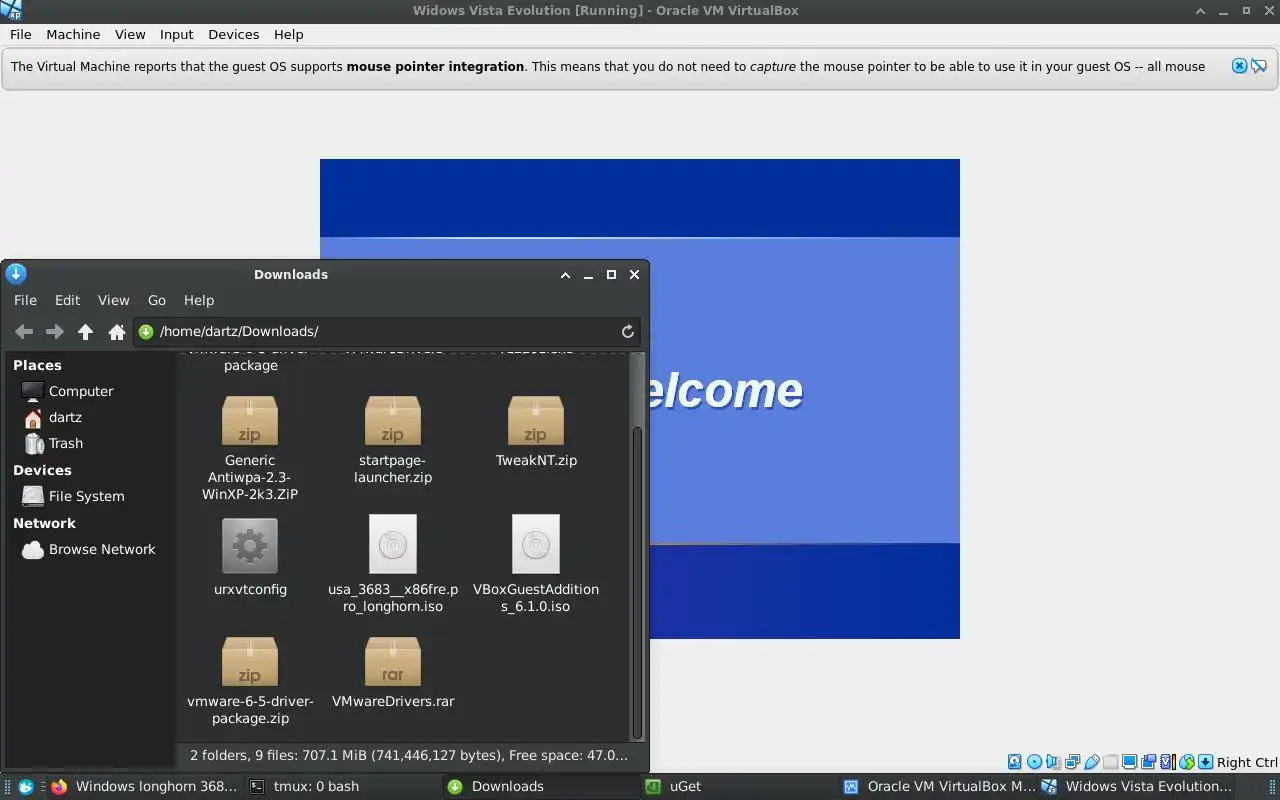Open the File menu in Downloads window
This screenshot has height=800, width=1280.
[25, 300]
